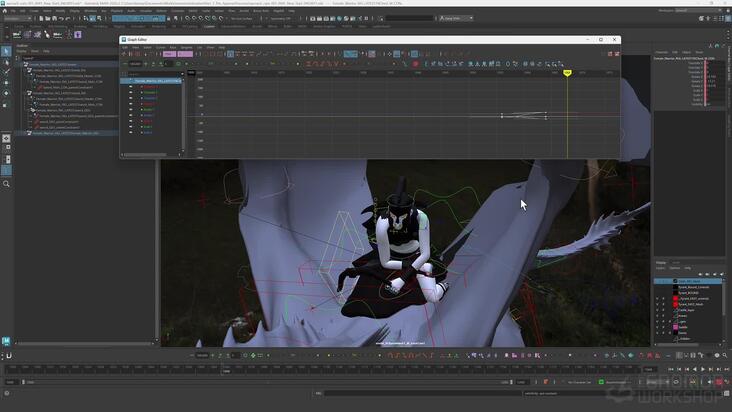Open Dope Sheet icon in Graph Editor toolbar
Screen dimensions: 732x412
(x=610, y=54)
